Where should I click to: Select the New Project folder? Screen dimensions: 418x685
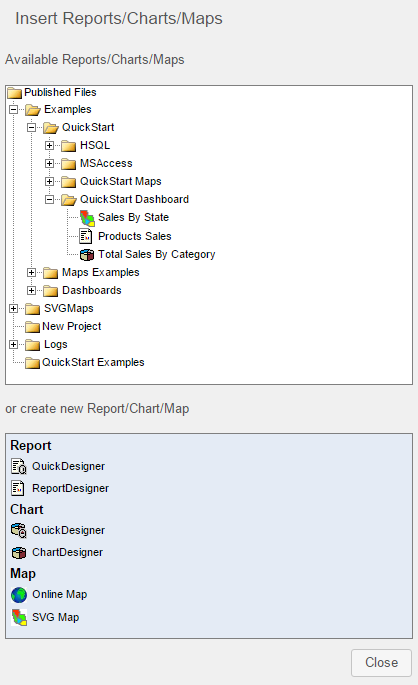pyautogui.click(x=72, y=326)
